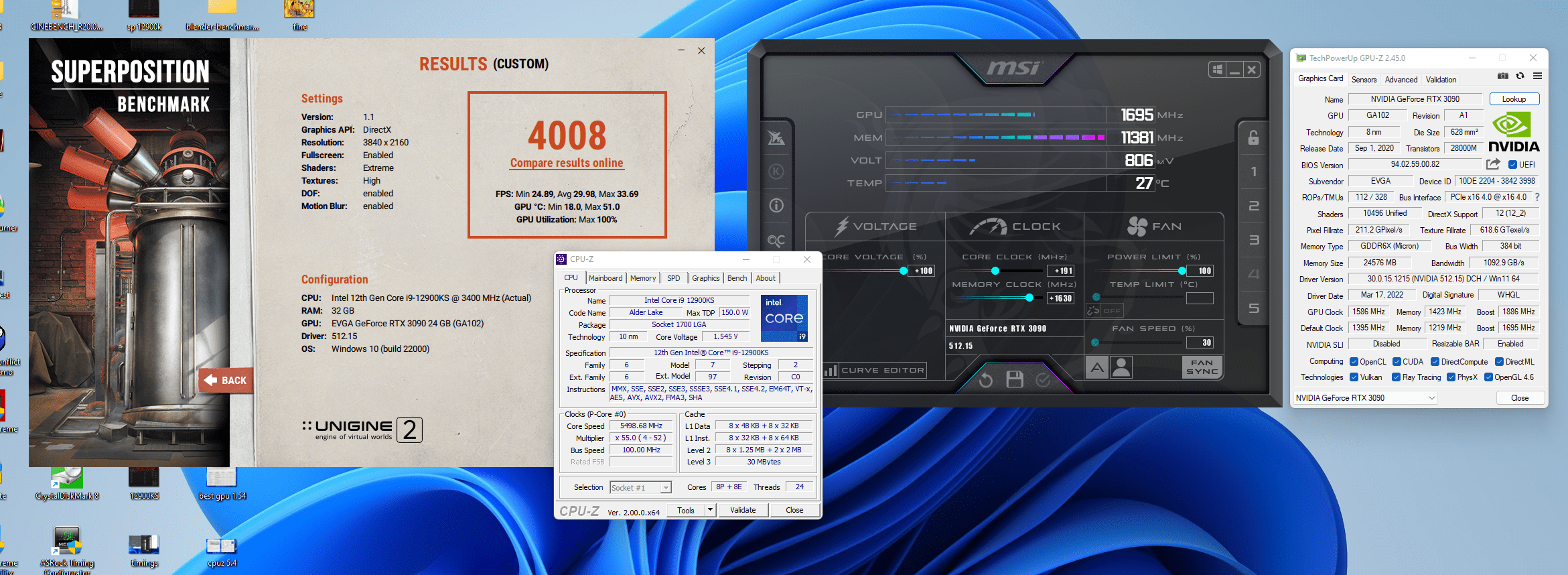Click the Windows startup icon in Afterburner

[x=1217, y=69]
